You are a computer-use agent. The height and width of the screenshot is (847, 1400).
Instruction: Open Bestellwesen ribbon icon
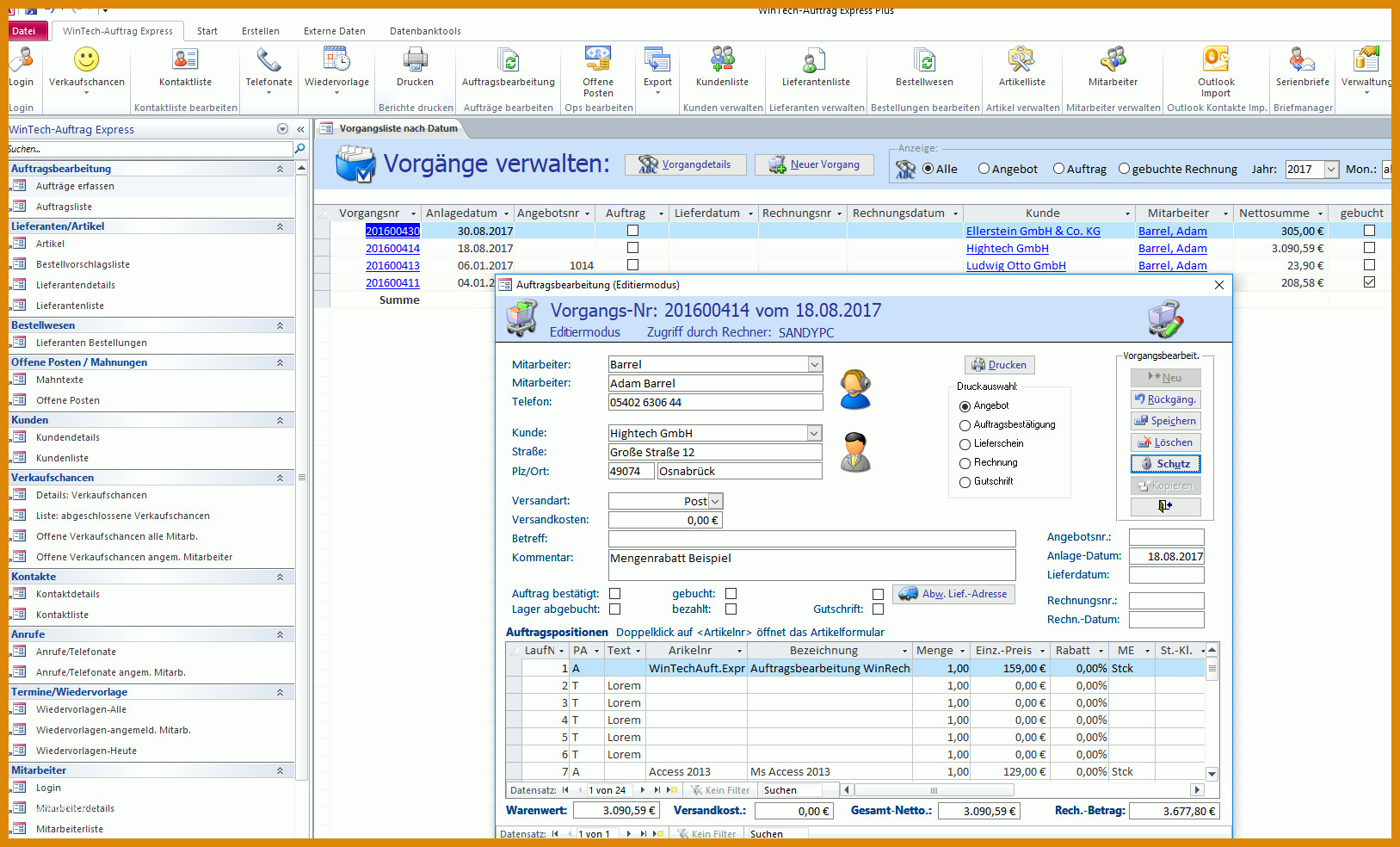pyautogui.click(x=924, y=59)
